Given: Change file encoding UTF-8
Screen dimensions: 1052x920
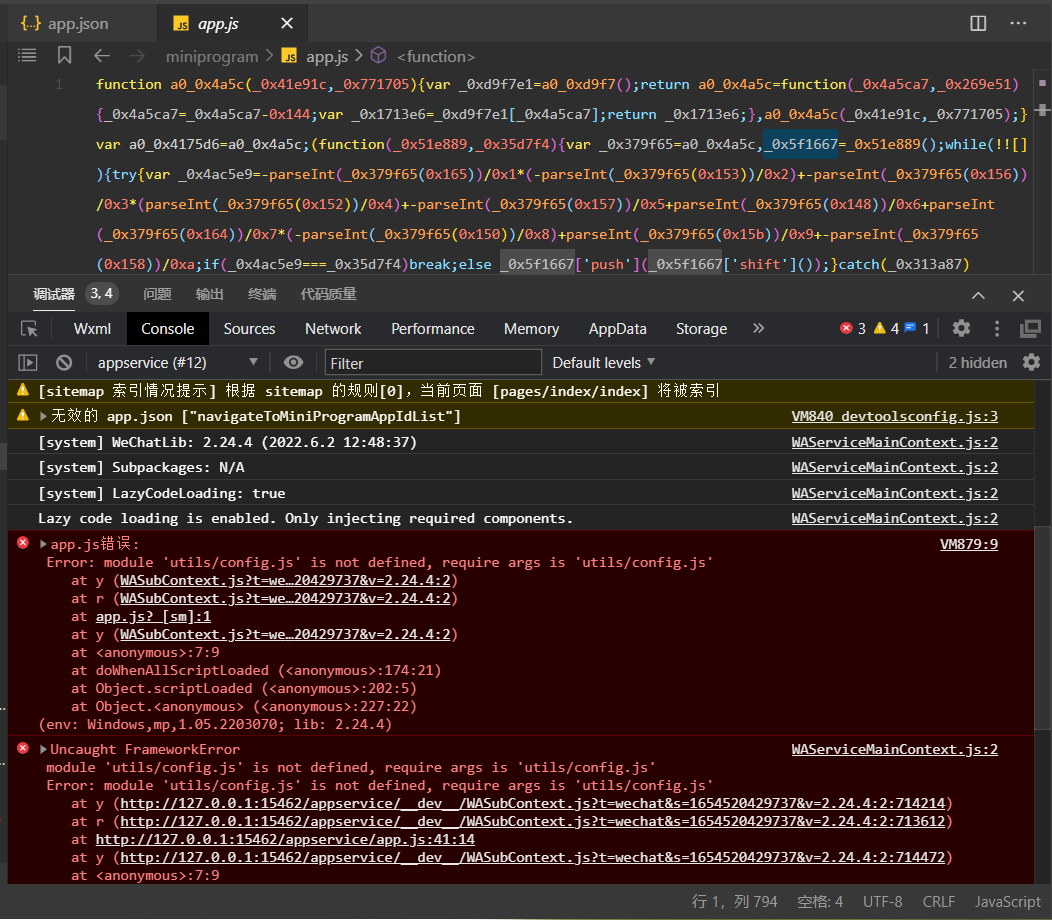Looking at the screenshot, I should coord(882,901).
